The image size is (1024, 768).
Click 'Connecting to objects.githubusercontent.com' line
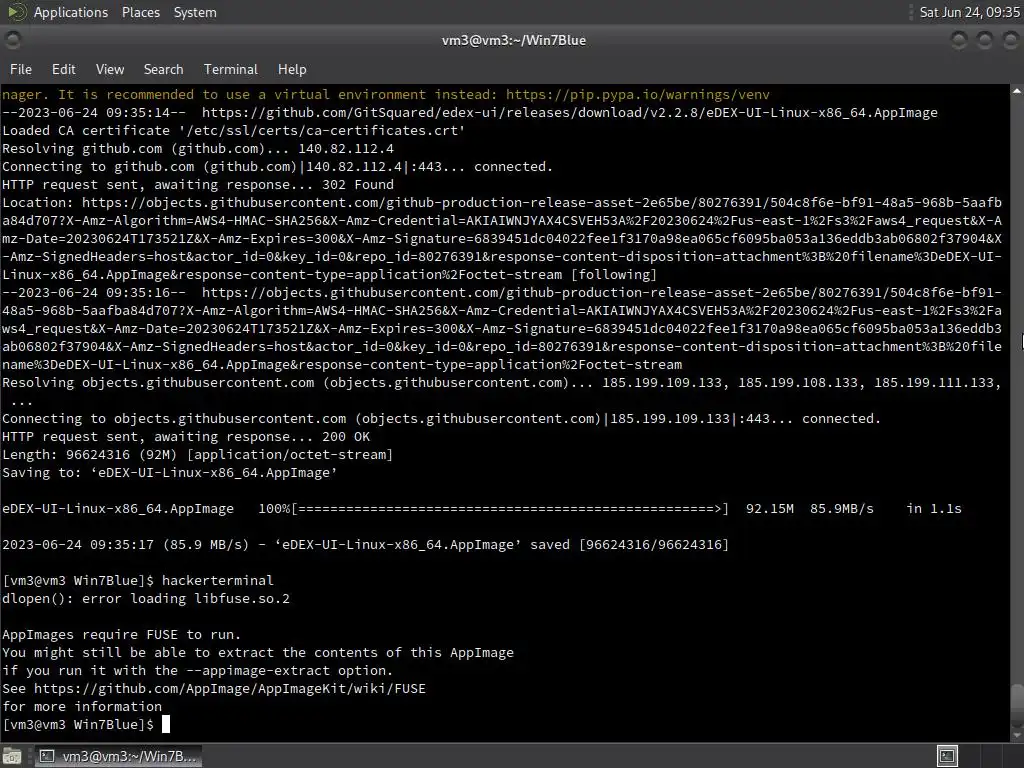[441, 419]
